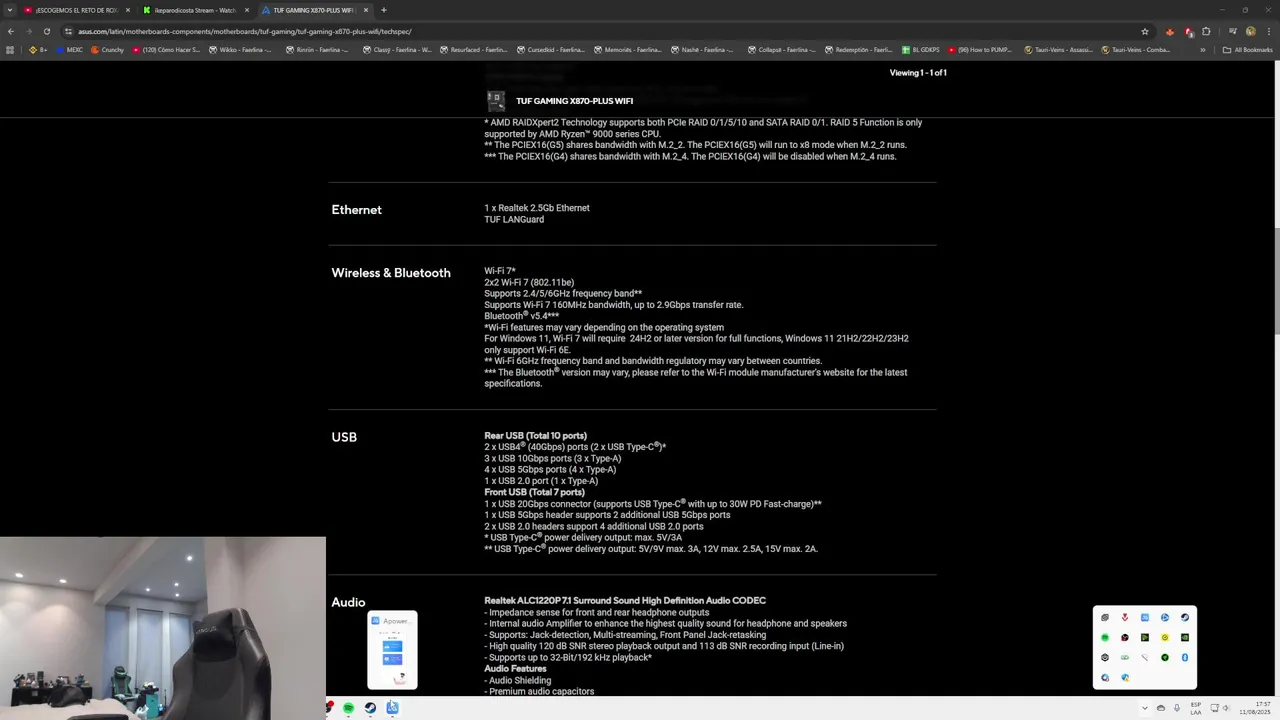Go back to the previous page
This screenshot has width=1280, height=720.
tap(11, 31)
